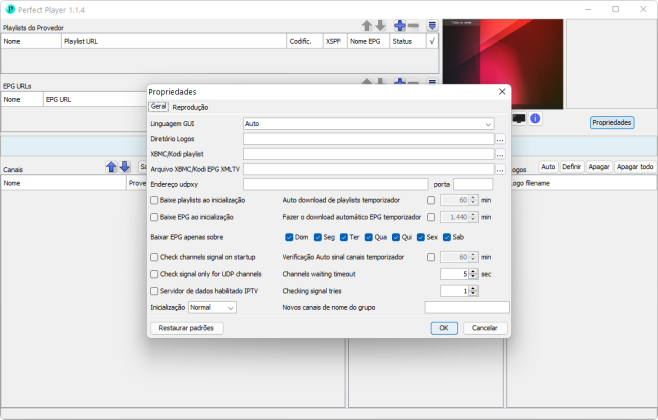Click Channels waiting timeout value field
Image resolution: width=658 pixels, height=420 pixels.
454,274
